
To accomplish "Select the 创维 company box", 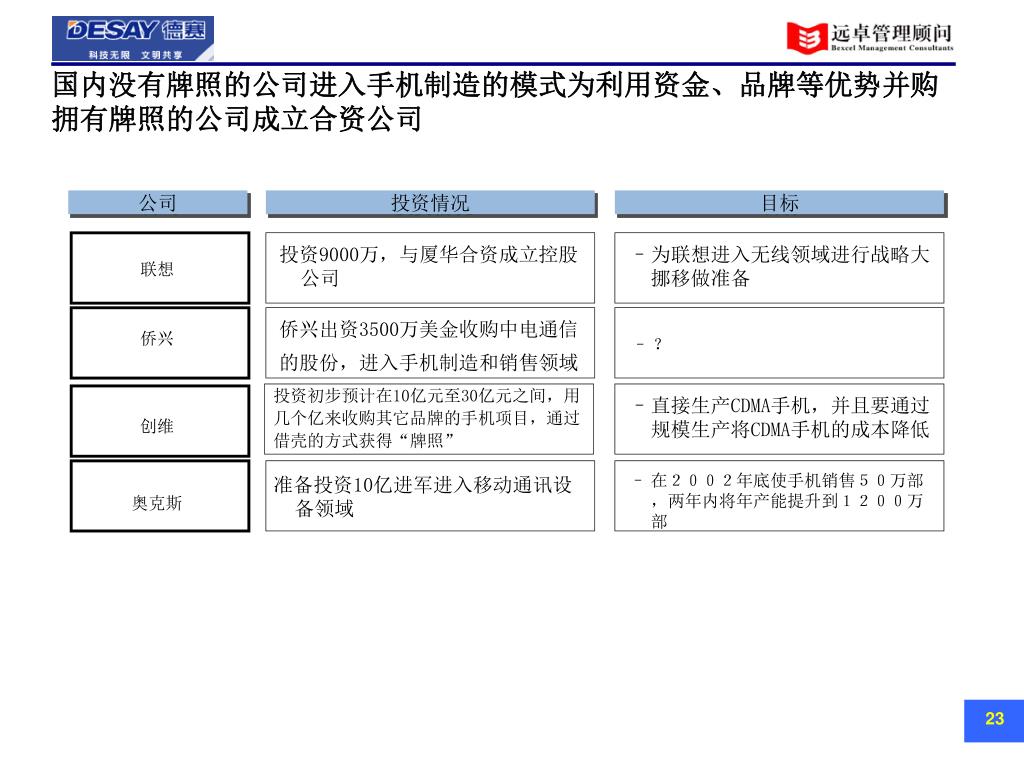I will pyautogui.click(x=160, y=420).
